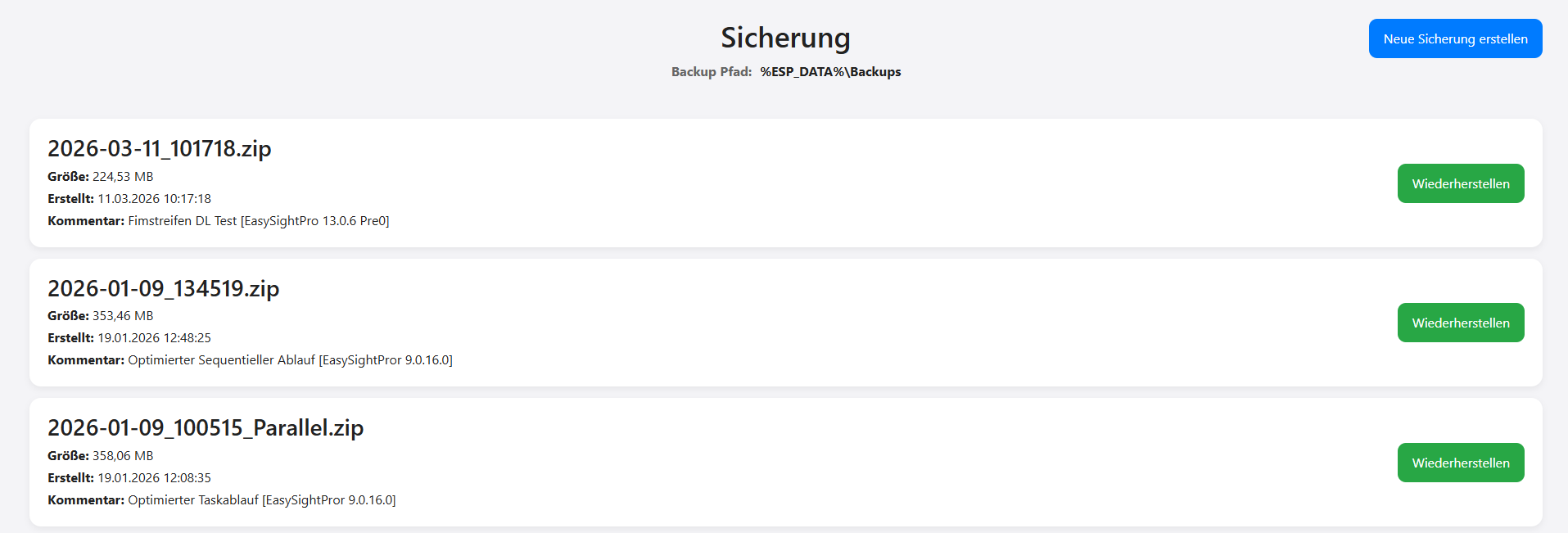Click the 2026-01-09_134519.zip file name
The height and width of the screenshot is (533, 1568).
[x=163, y=288]
